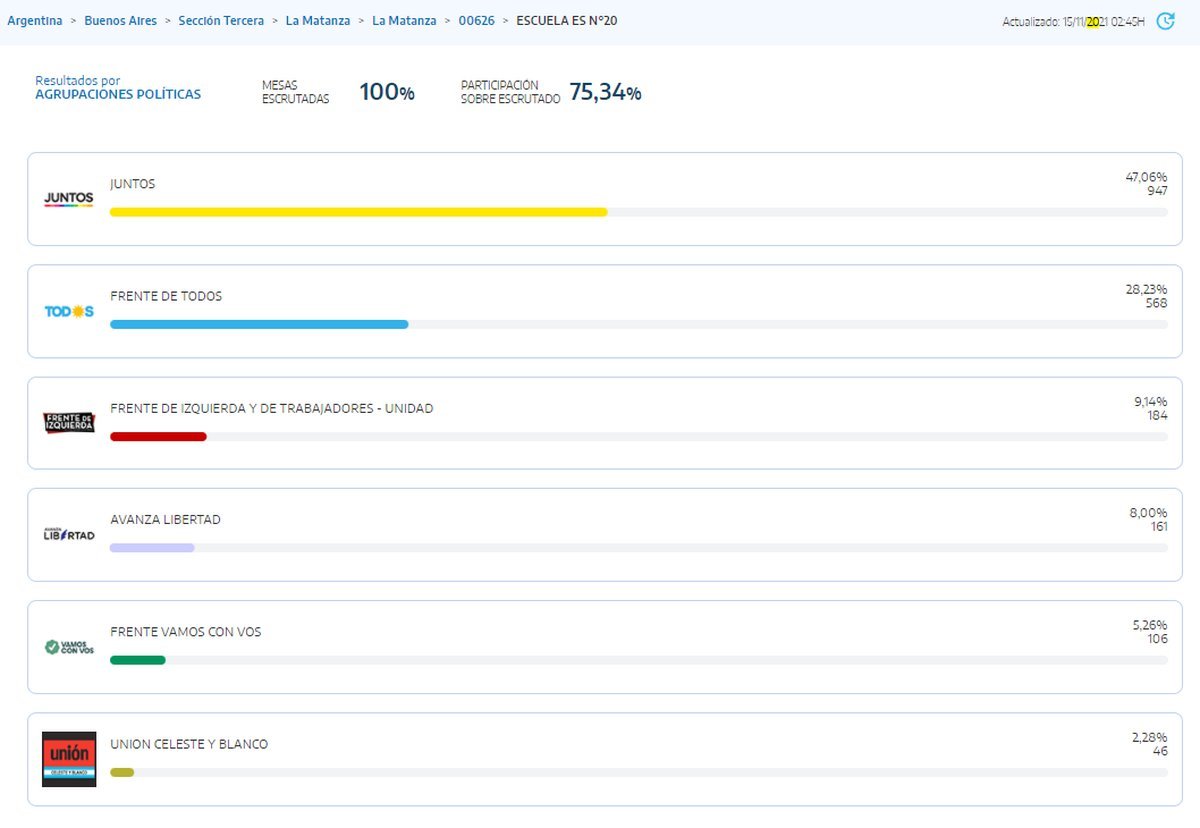Click Resultados por Agrupaciones Políticas heading
1200x828 pixels.
click(118, 88)
